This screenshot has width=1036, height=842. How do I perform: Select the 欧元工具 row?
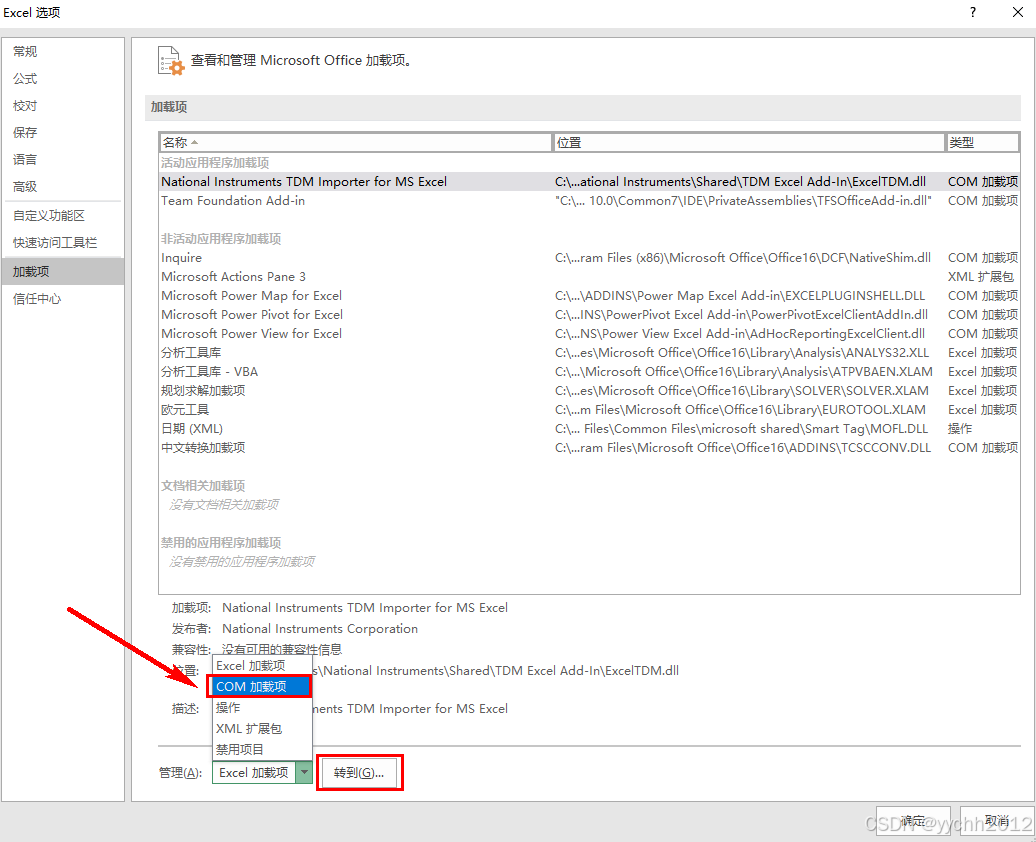click(589, 410)
